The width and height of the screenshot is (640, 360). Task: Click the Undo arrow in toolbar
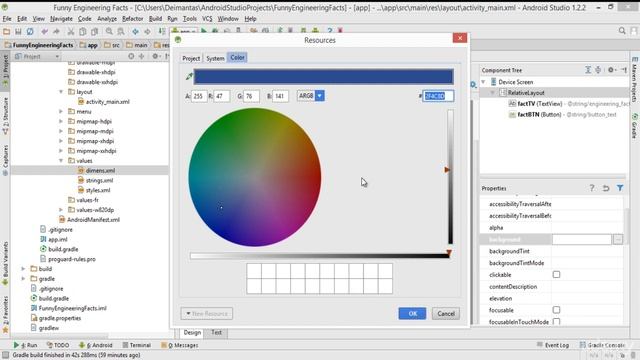click(44, 31)
